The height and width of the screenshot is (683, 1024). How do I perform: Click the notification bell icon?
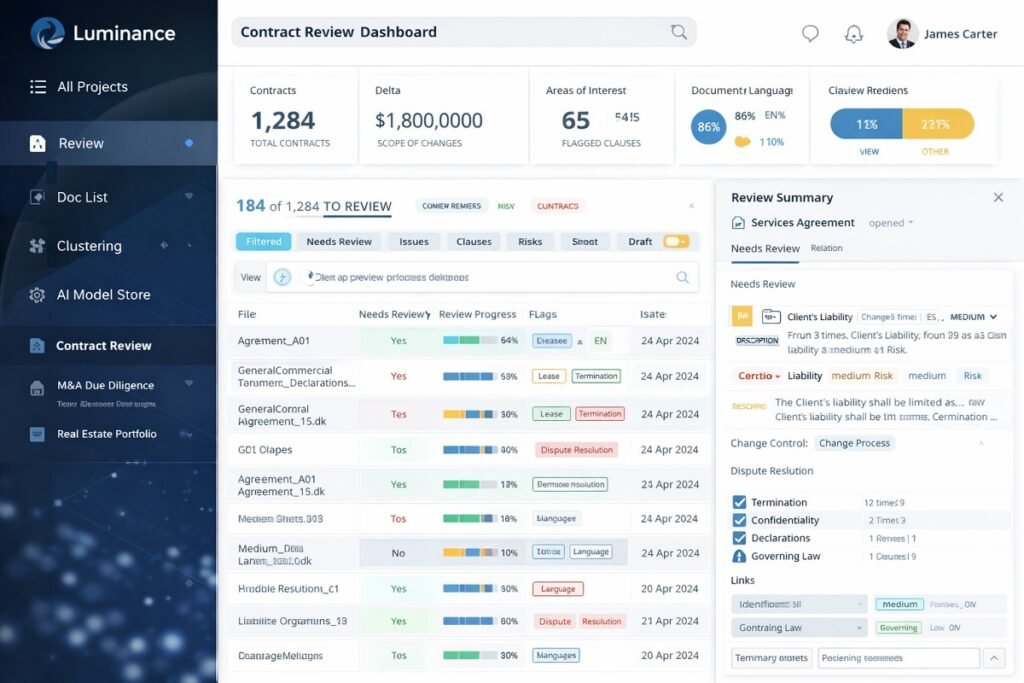point(854,33)
